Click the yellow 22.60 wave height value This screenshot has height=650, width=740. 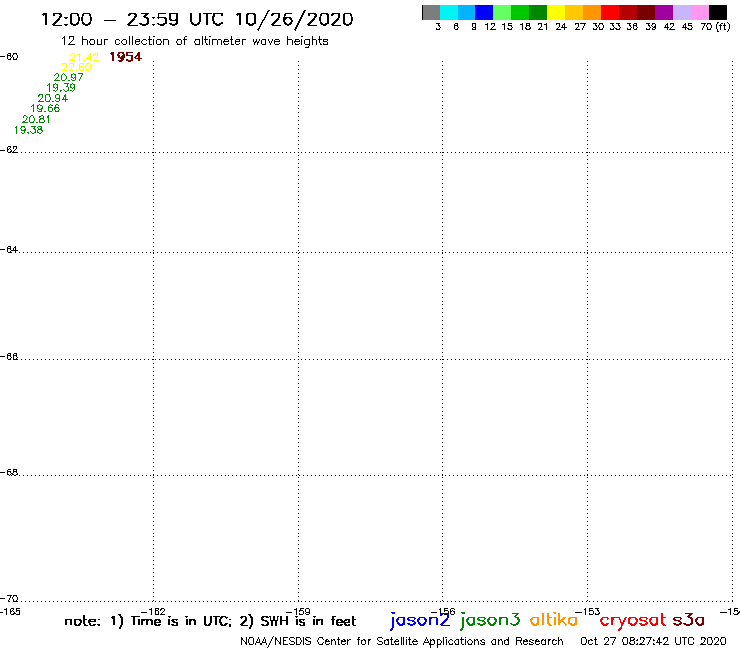(76, 67)
